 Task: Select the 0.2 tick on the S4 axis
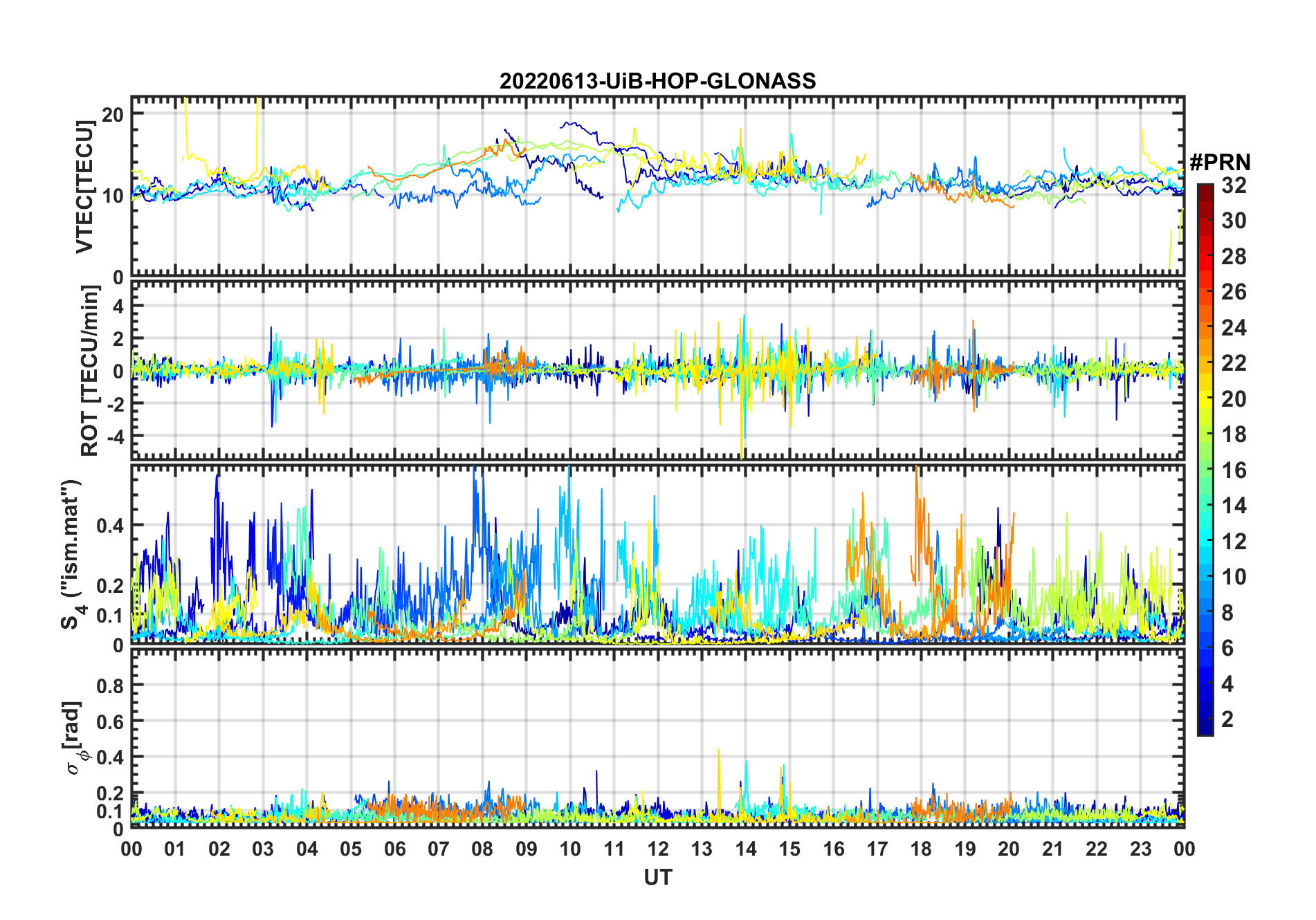(111, 585)
